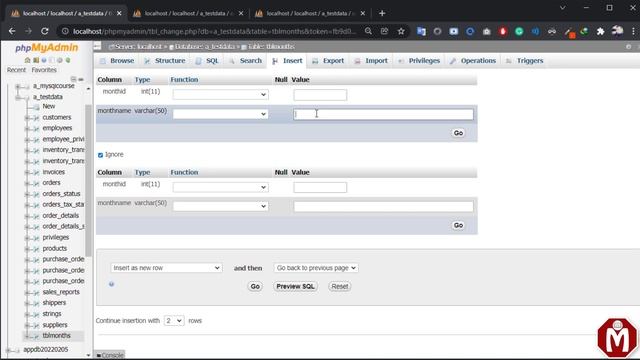The image size is (640, 360).
Task: Select tblmonths table in navigation tree
Action: tap(56, 336)
